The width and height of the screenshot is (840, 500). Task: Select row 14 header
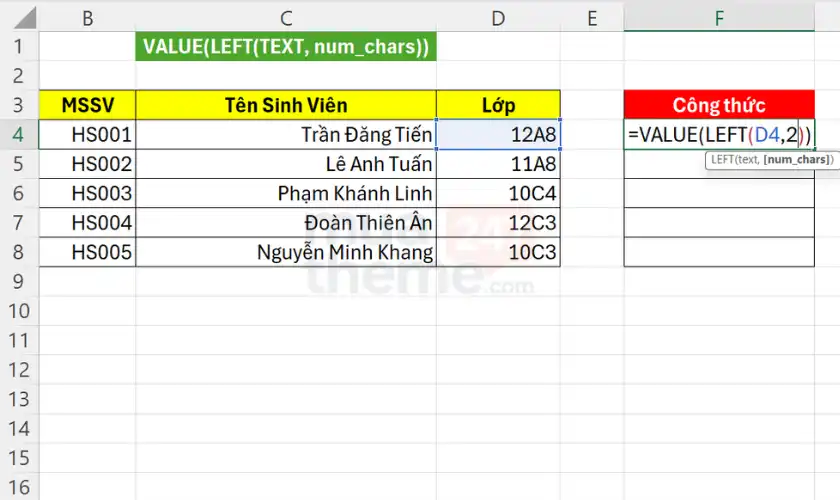(19, 429)
